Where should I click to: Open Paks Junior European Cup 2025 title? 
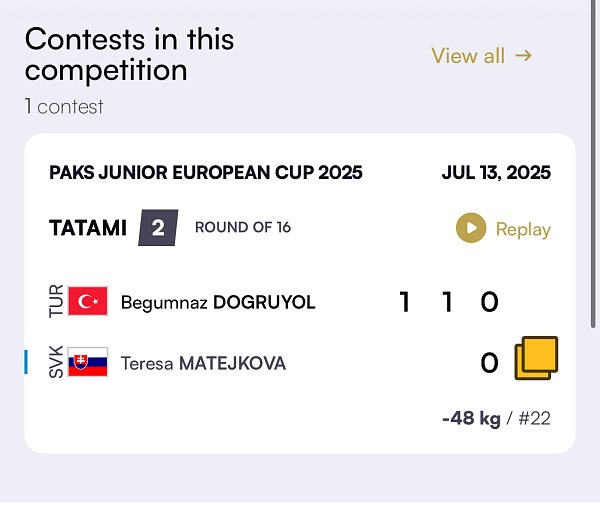[206, 173]
